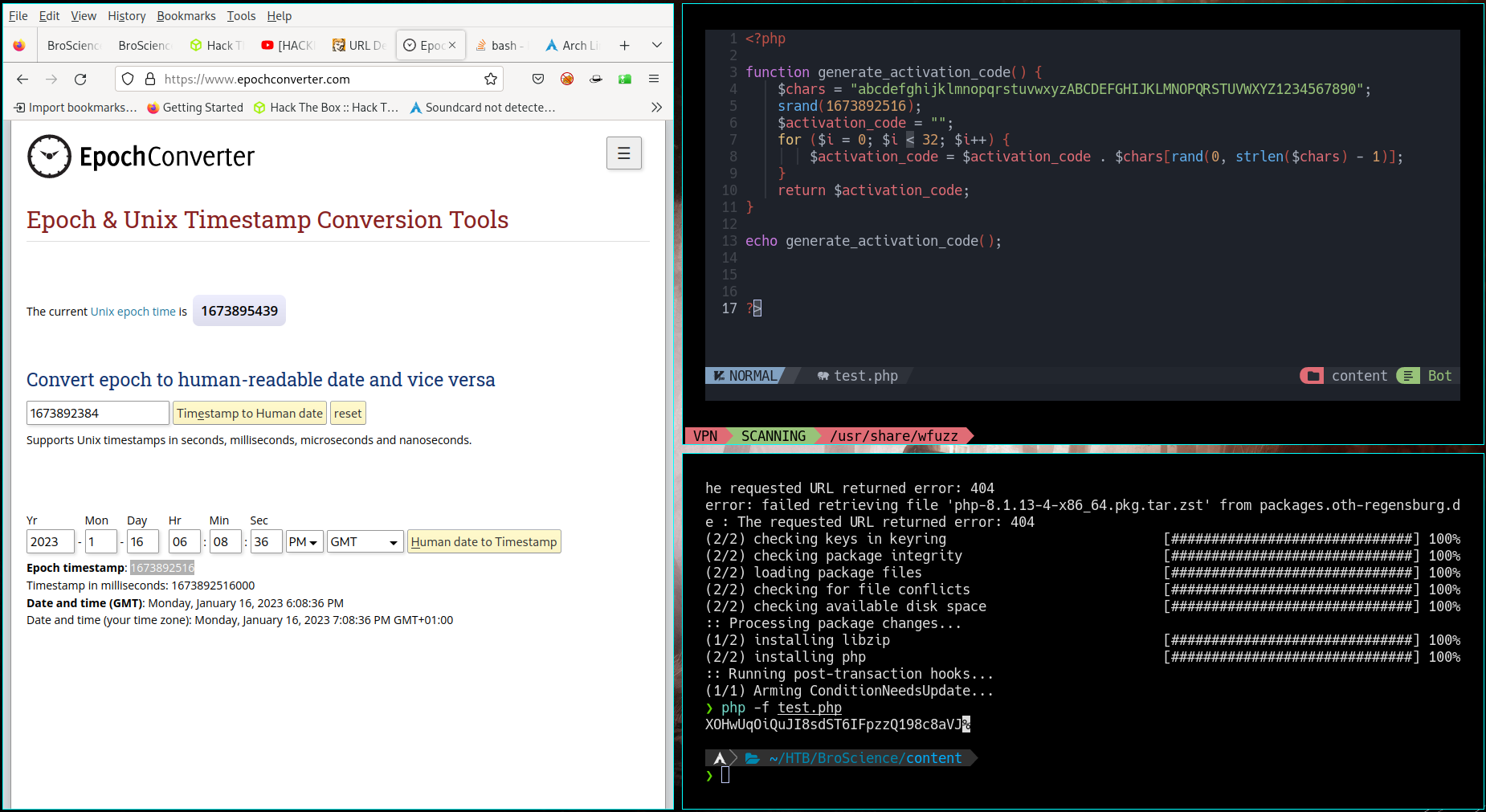1486x812 pixels.
Task: Open the History menu
Action: click(x=127, y=16)
